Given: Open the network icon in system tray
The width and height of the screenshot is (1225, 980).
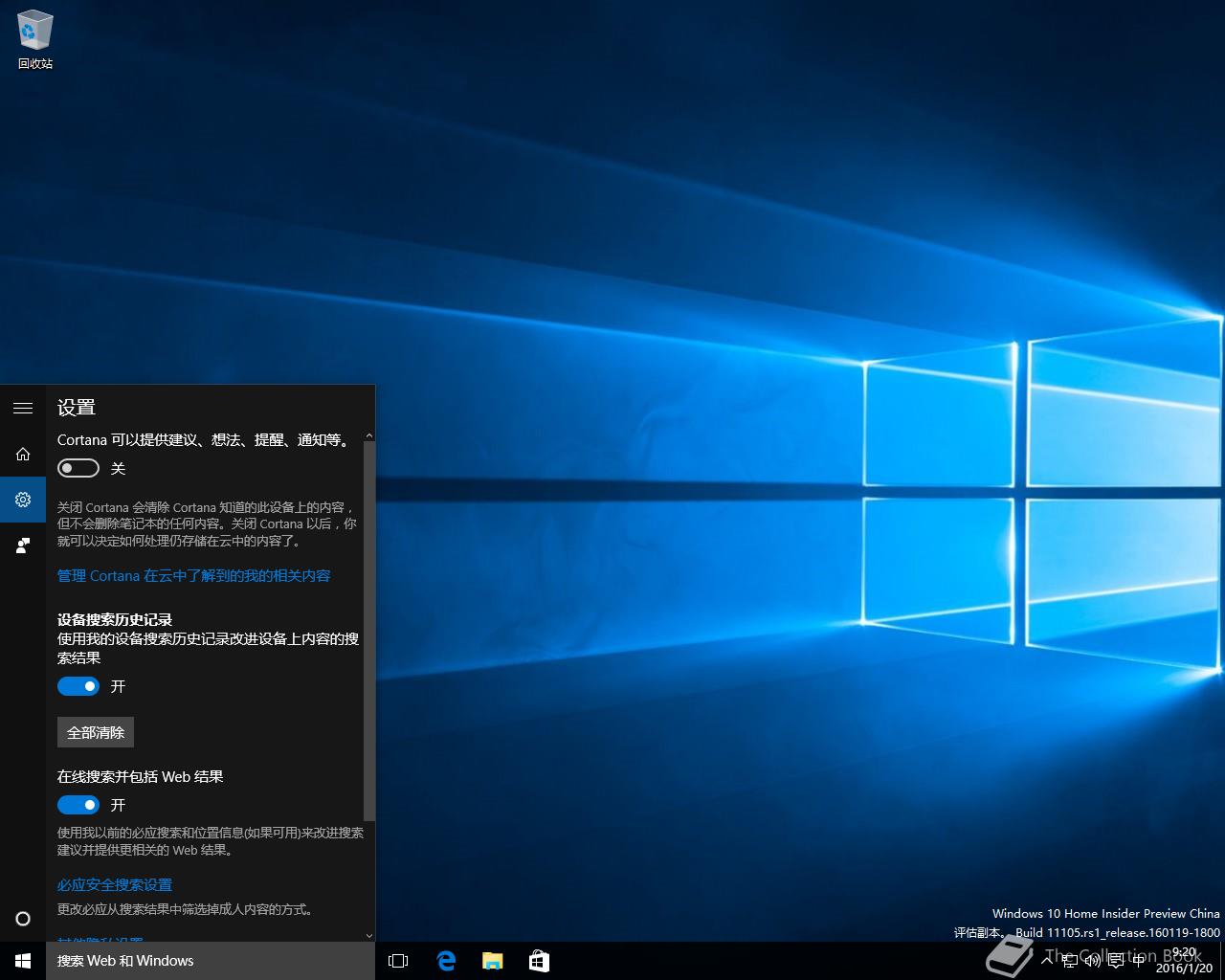Looking at the screenshot, I should click(1070, 961).
